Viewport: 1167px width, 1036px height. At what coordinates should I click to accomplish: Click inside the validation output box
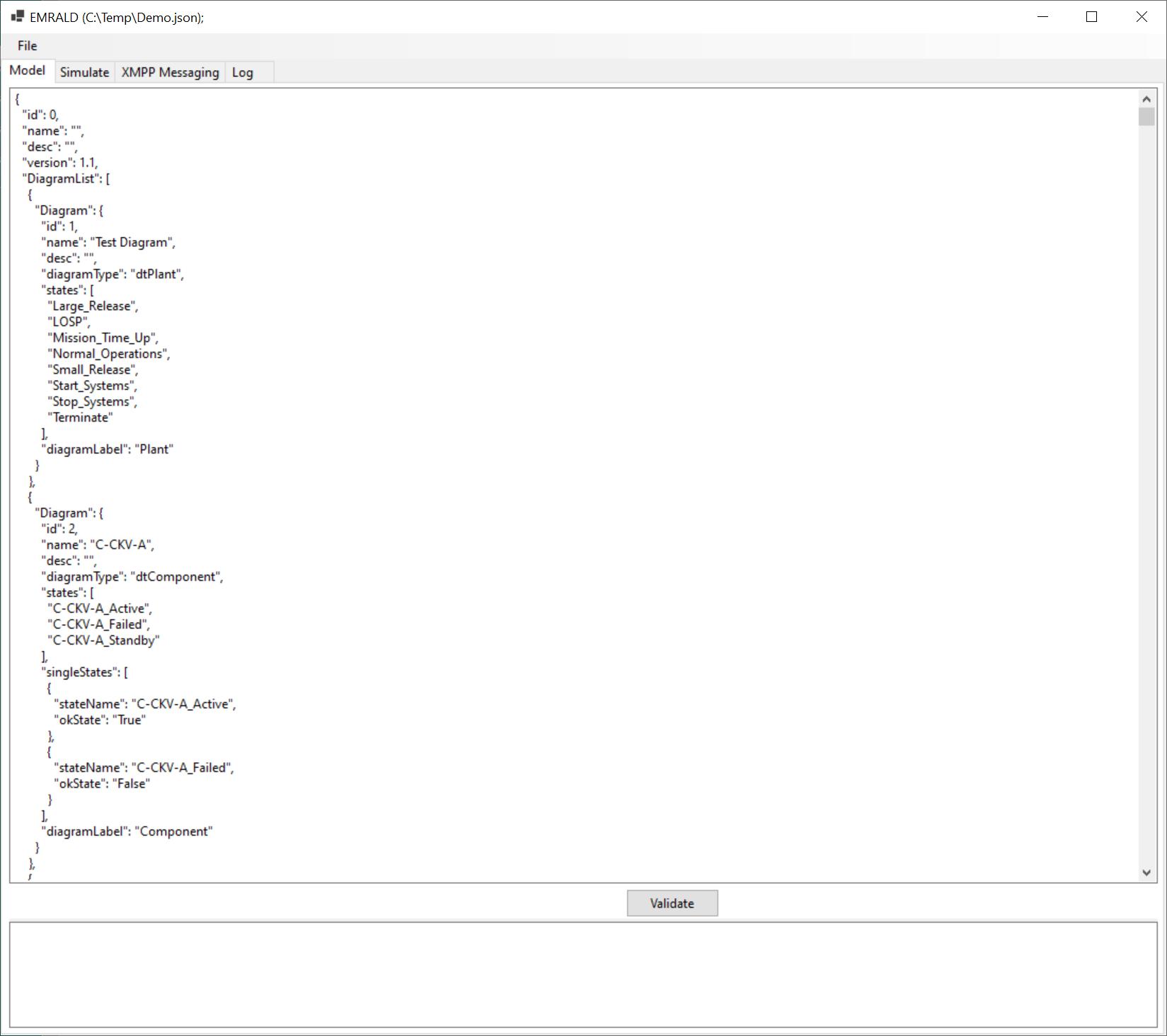click(583, 974)
